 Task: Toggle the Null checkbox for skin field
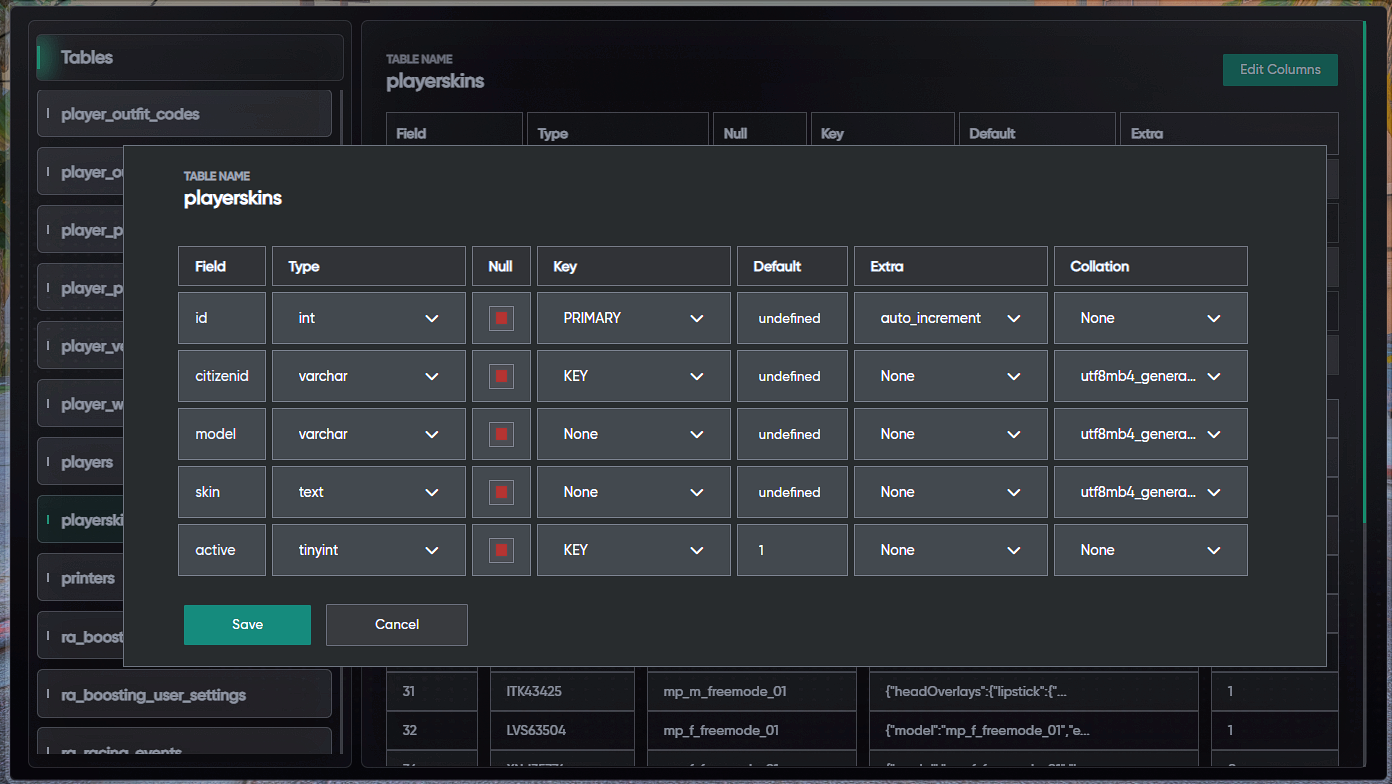(501, 492)
